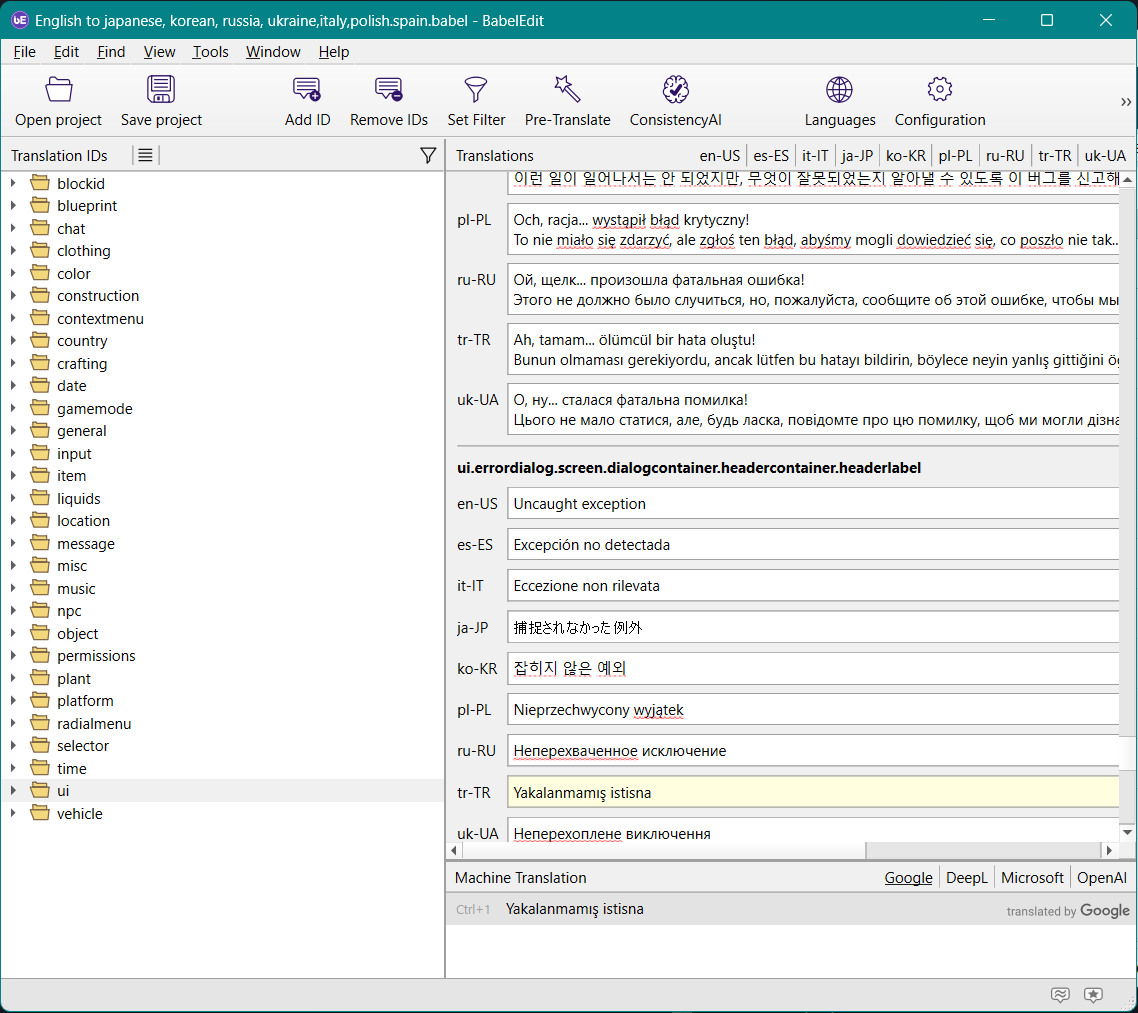Click the Save project floppy disk icon
Image resolution: width=1138 pixels, height=1013 pixels.
click(x=161, y=91)
